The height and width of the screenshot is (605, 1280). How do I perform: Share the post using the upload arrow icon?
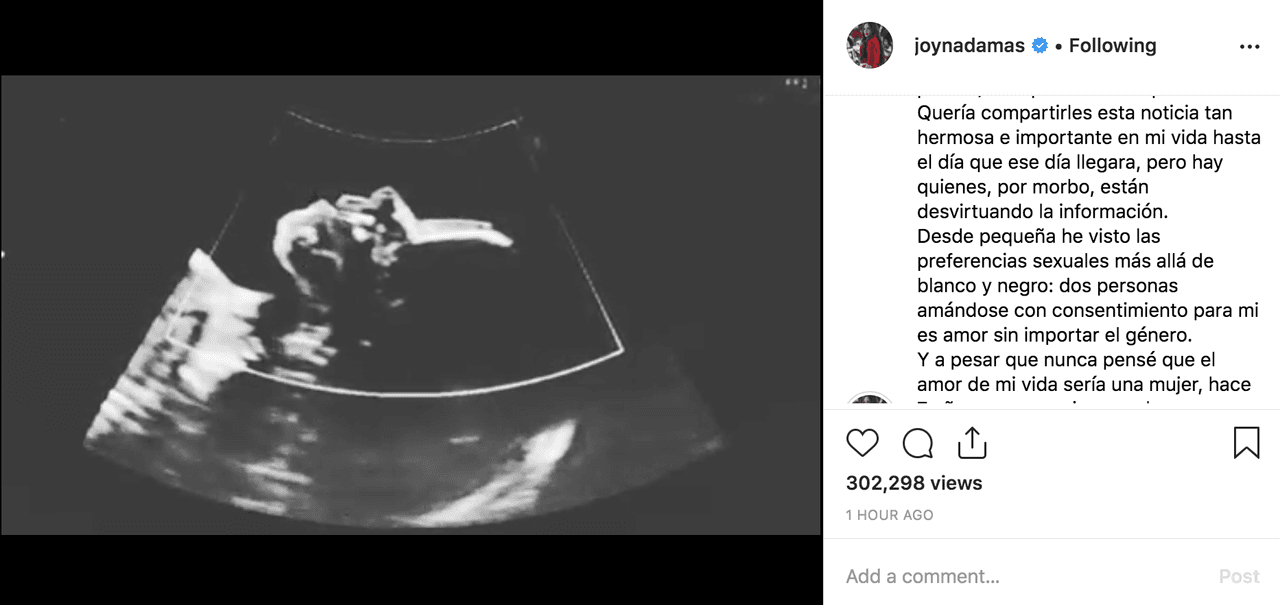tap(972, 442)
